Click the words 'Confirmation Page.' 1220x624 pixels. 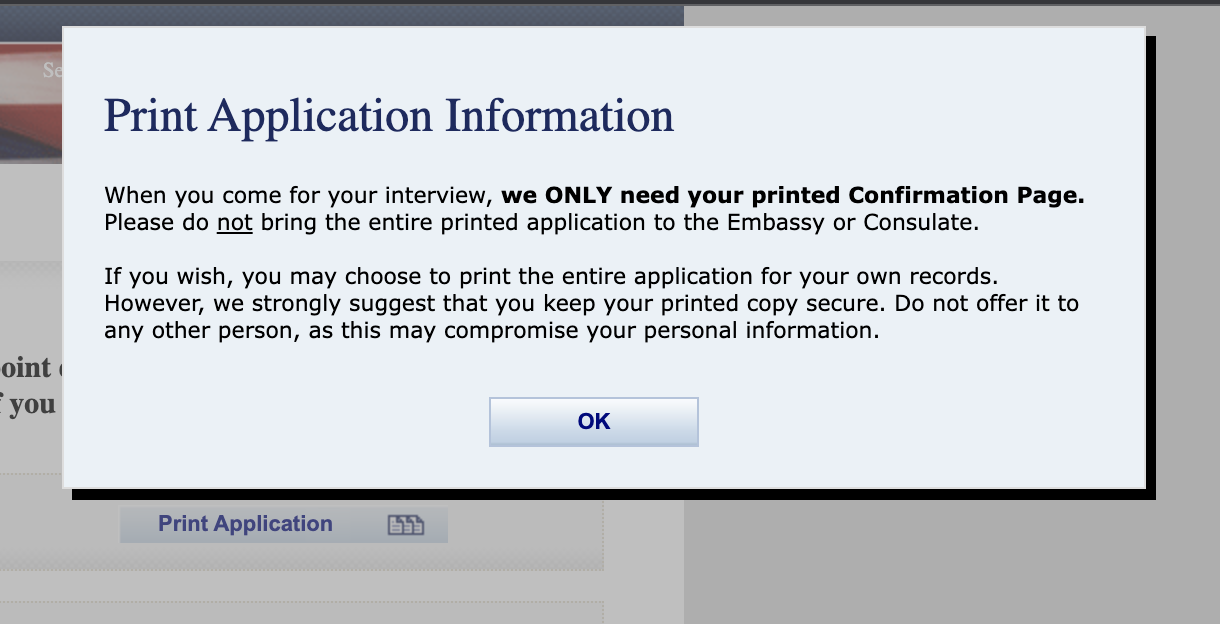pos(967,195)
